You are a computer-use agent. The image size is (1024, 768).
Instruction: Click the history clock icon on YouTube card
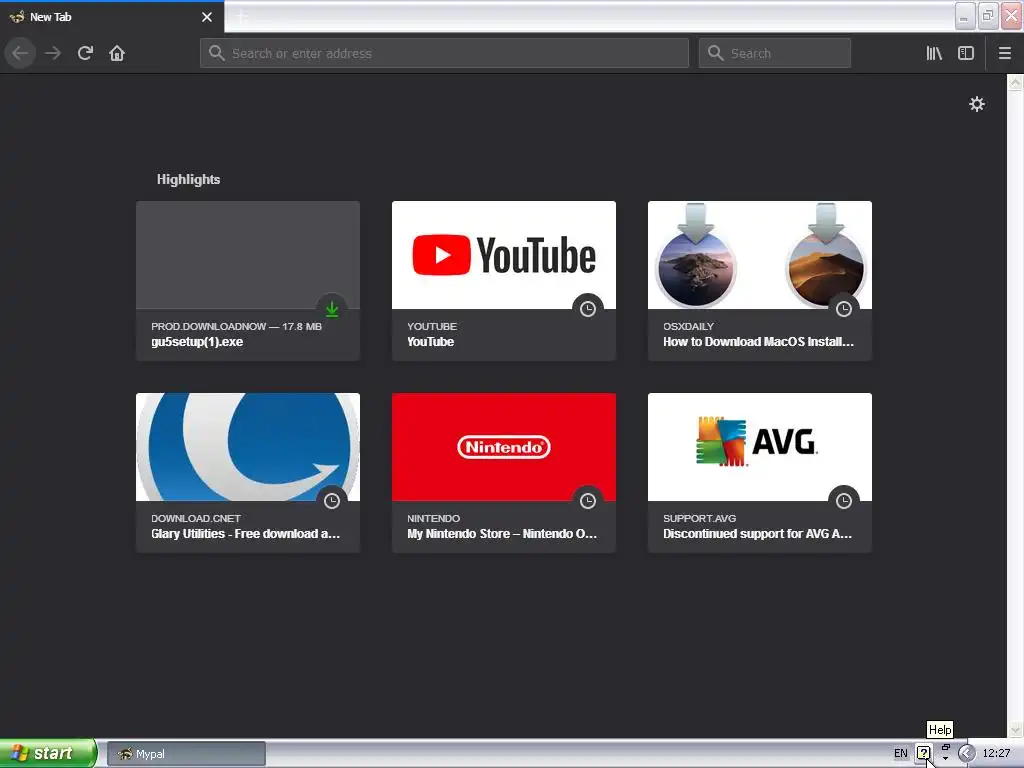pyautogui.click(x=588, y=309)
